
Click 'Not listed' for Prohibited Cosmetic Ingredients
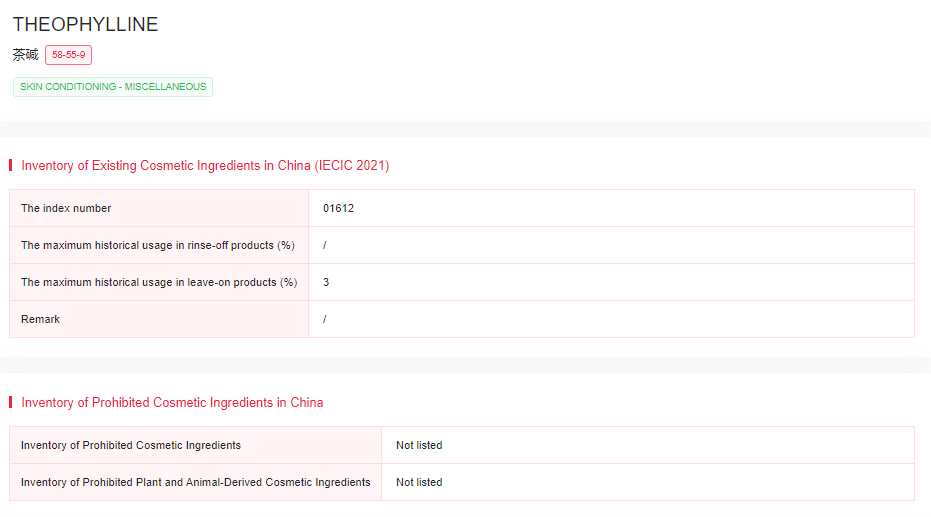(x=419, y=445)
